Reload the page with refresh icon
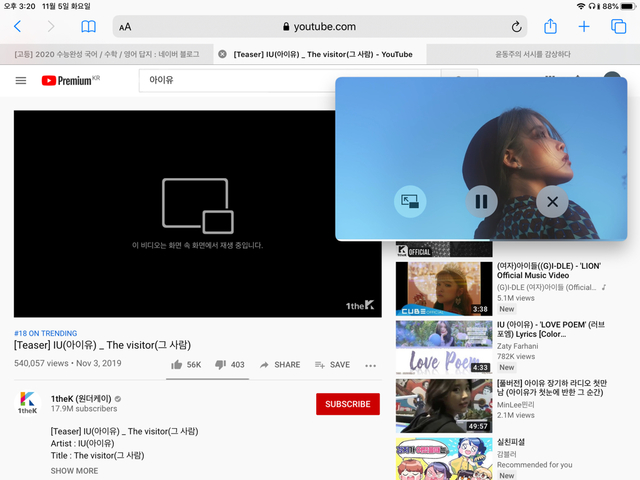Image resolution: width=640 pixels, height=480 pixels. click(517, 27)
